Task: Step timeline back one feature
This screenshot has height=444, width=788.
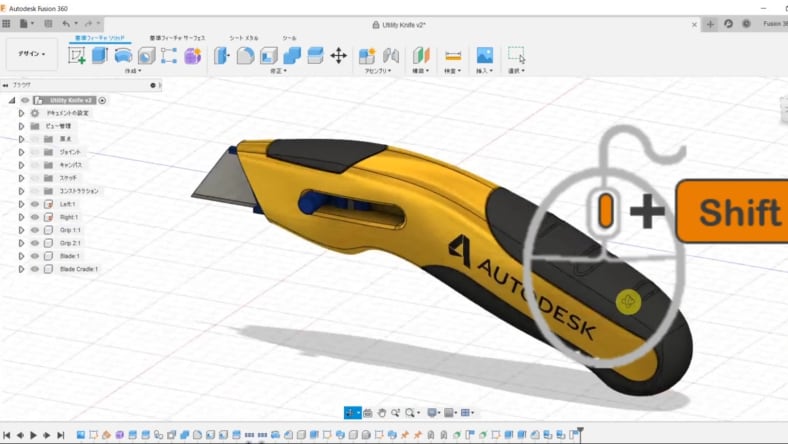Action: pos(20,435)
